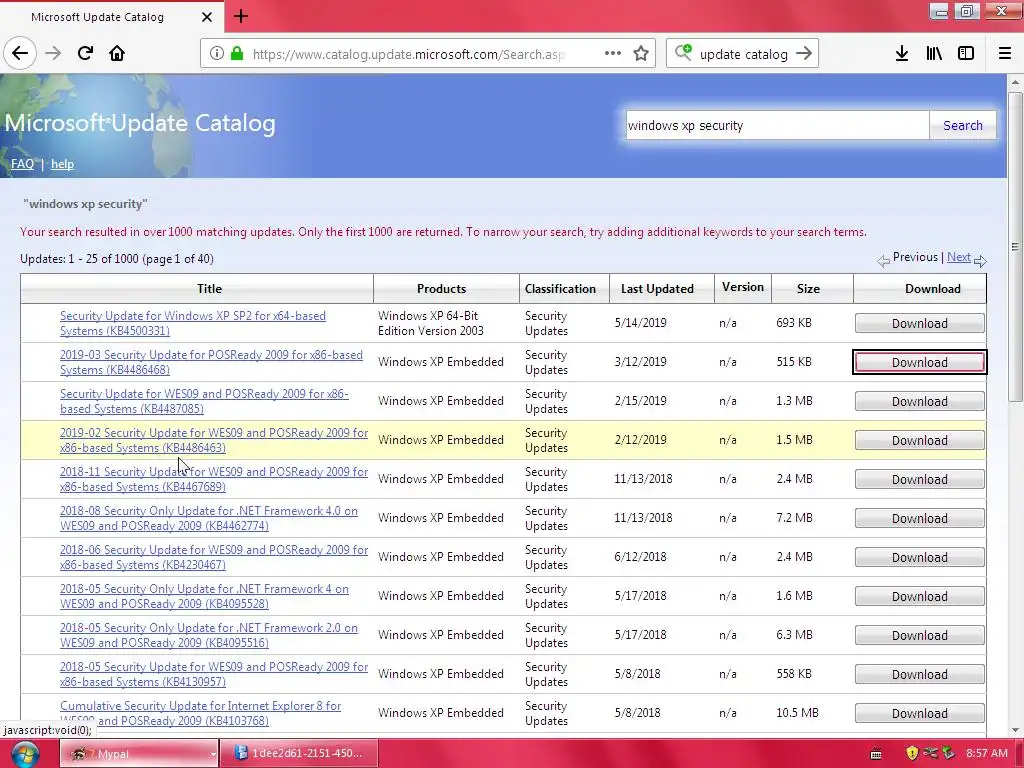Download the 10.5 MB Internet Explorer 8 update
The image size is (1024, 768).
pyautogui.click(x=920, y=713)
